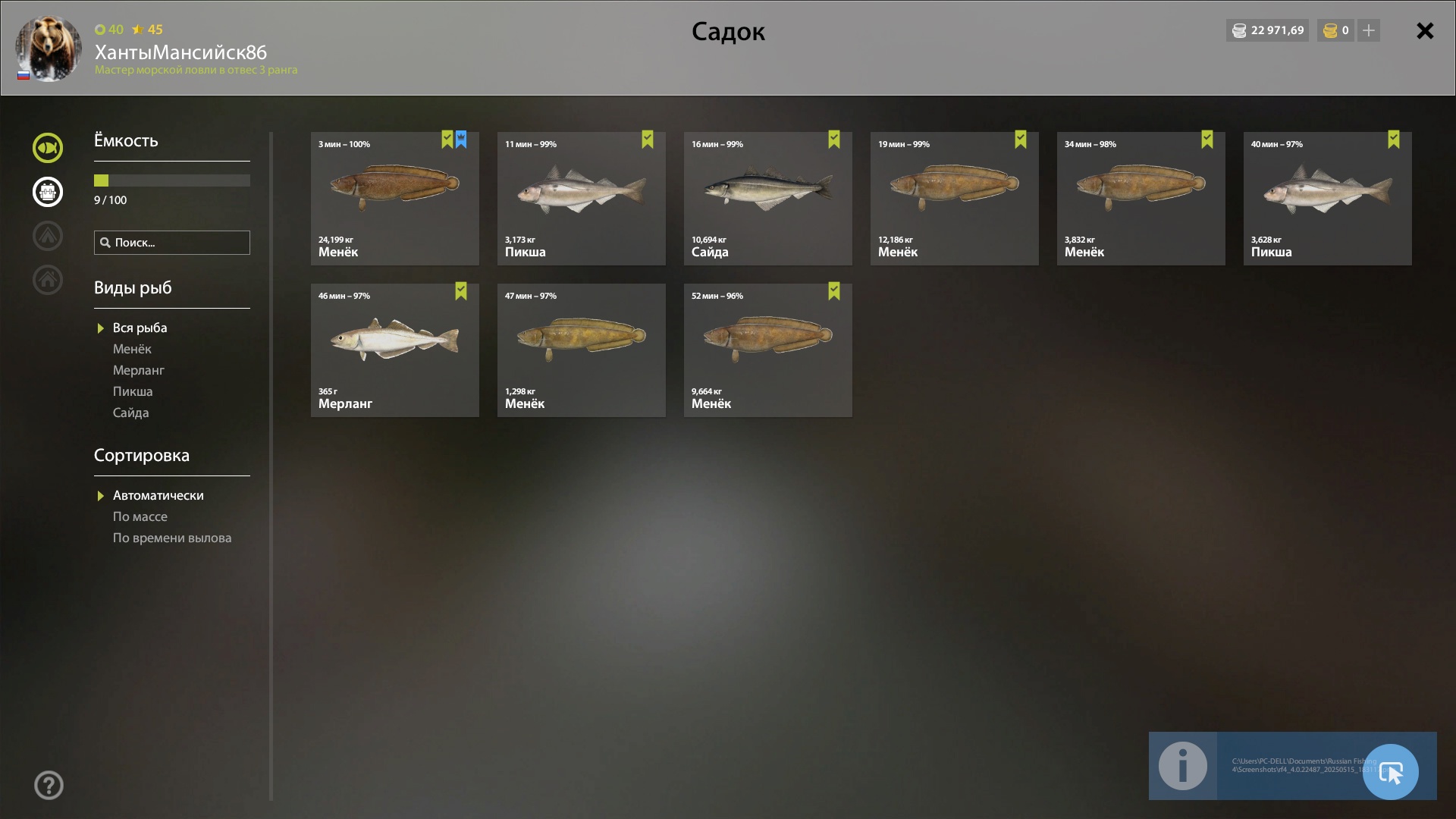Filter list by Менёк species
Image resolution: width=1456 pixels, height=819 pixels.
(132, 349)
